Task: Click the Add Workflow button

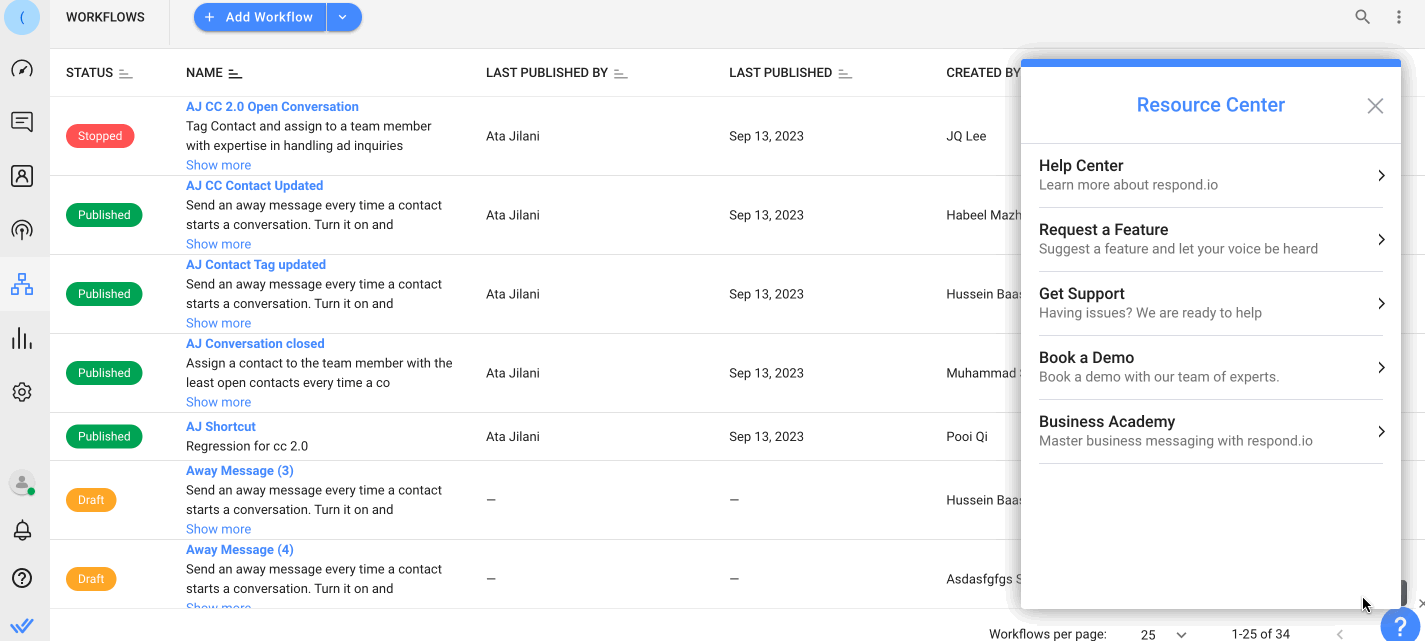Action: (x=260, y=17)
